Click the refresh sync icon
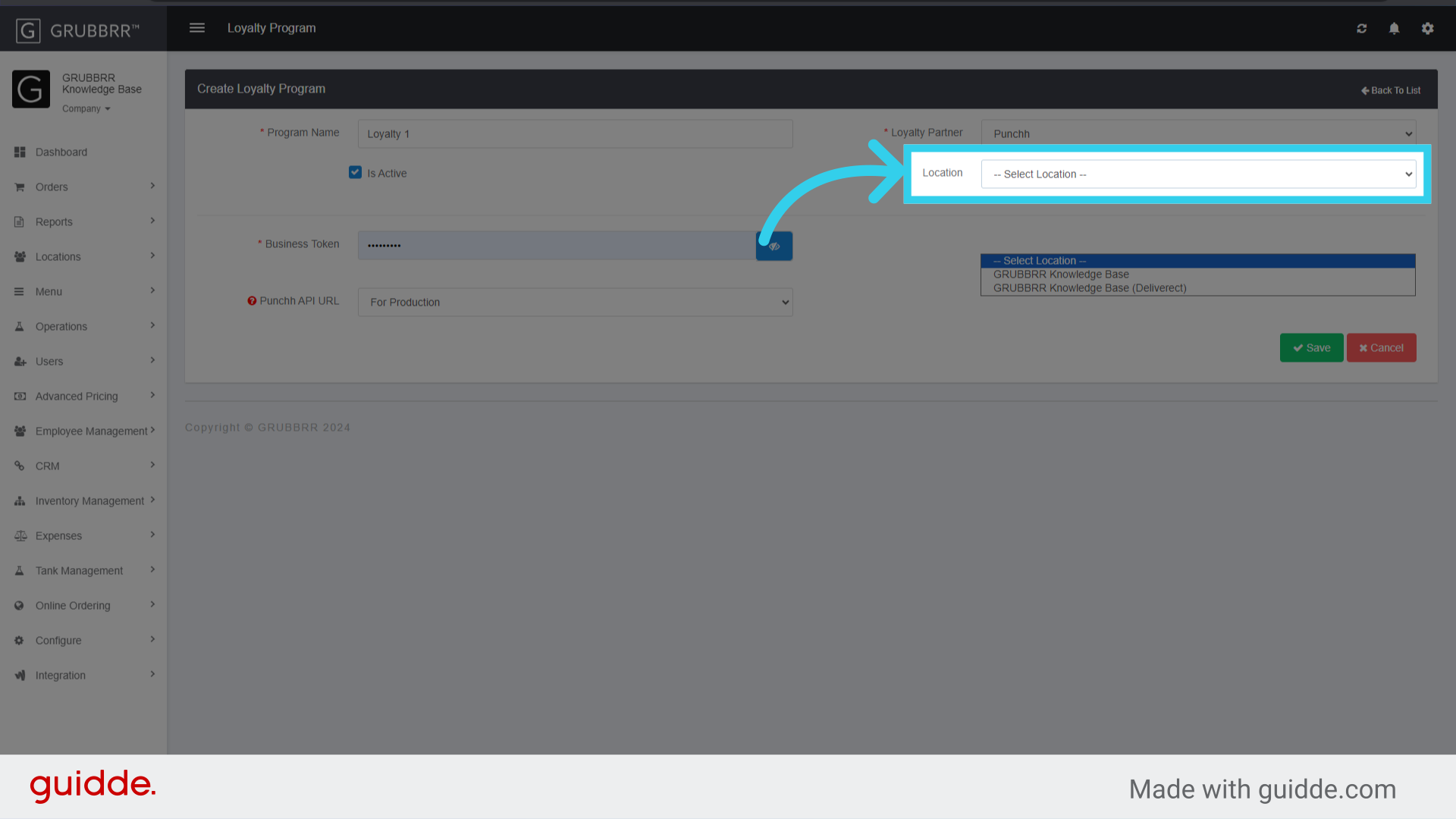Screen dimensions: 1456x819 pyautogui.click(x=1362, y=29)
